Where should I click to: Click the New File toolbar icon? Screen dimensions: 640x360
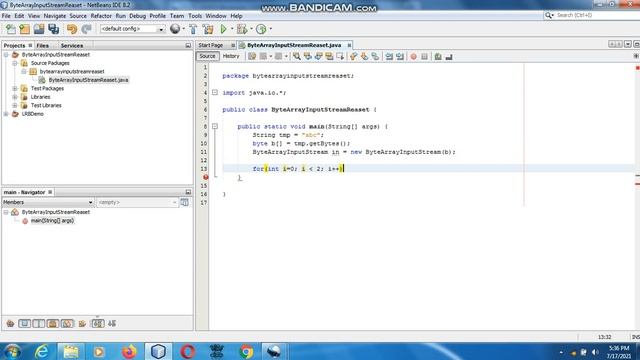click(x=11, y=29)
